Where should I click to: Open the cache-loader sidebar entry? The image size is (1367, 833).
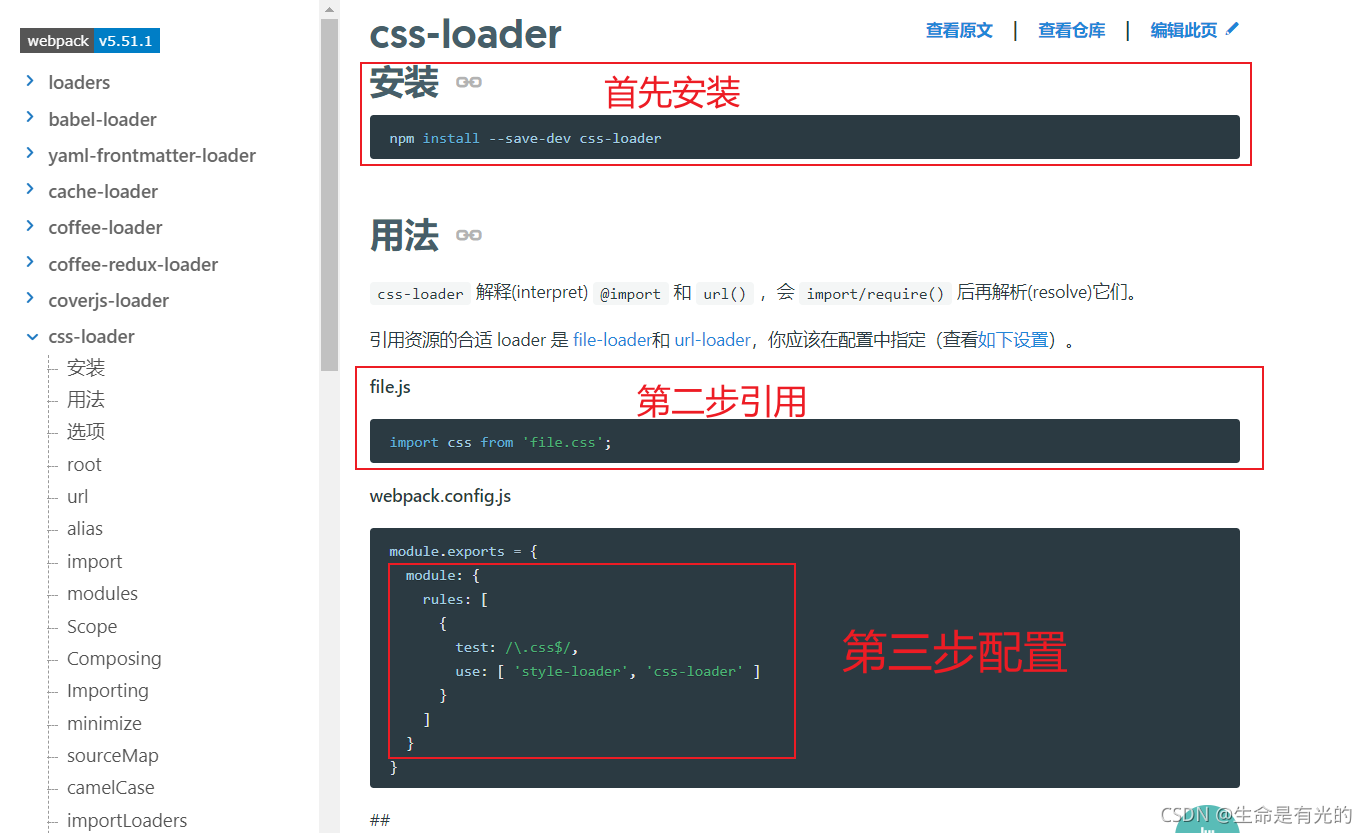103,191
